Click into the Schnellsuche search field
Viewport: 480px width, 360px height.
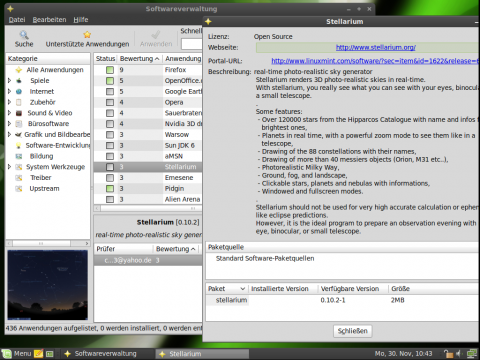(192, 44)
